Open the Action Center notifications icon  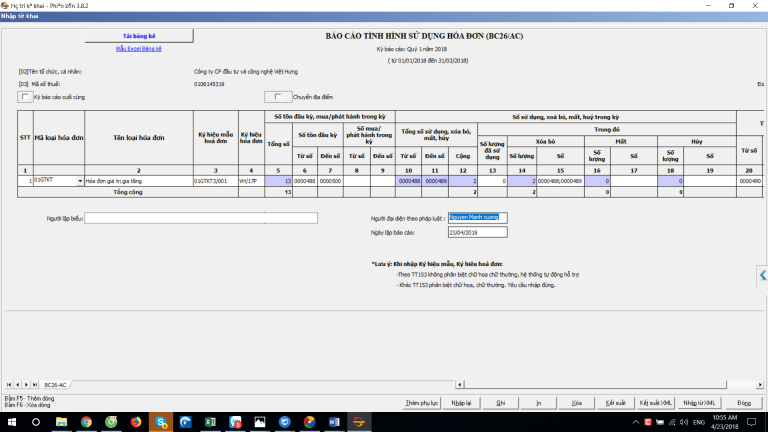coord(751,422)
